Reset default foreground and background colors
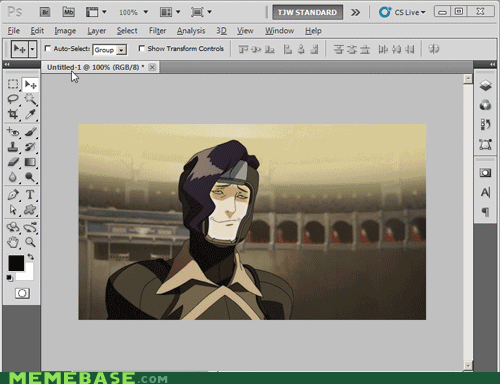The image size is (500, 384). pos(9,277)
